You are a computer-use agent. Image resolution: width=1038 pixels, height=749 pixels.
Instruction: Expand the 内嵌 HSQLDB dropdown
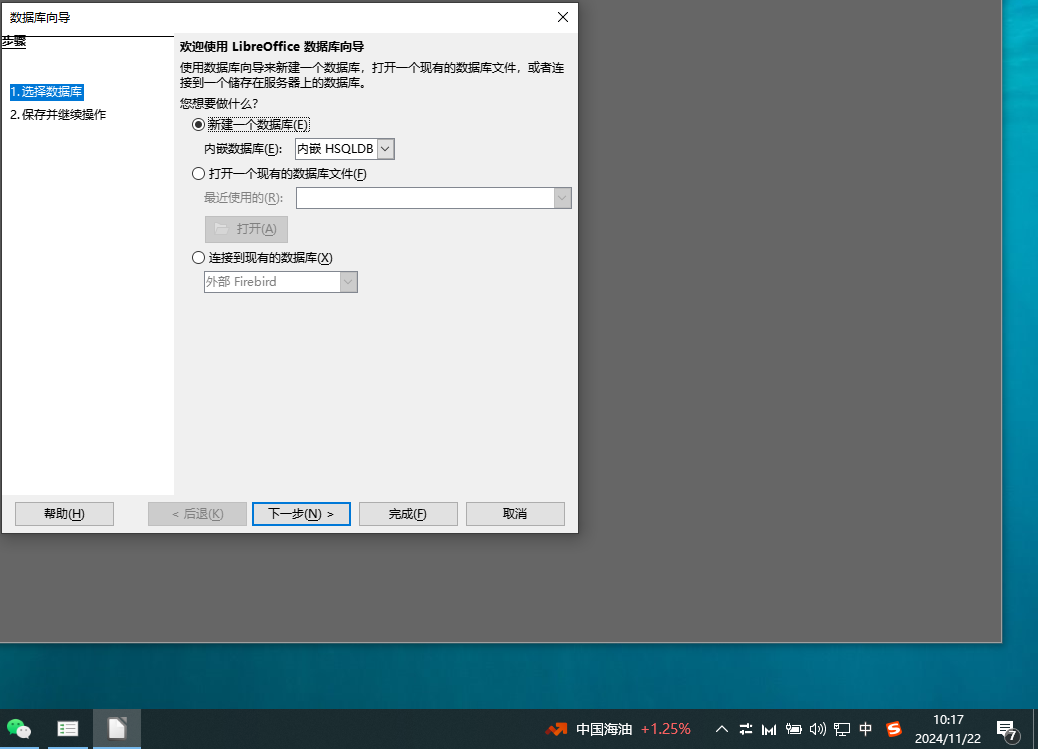pos(385,149)
